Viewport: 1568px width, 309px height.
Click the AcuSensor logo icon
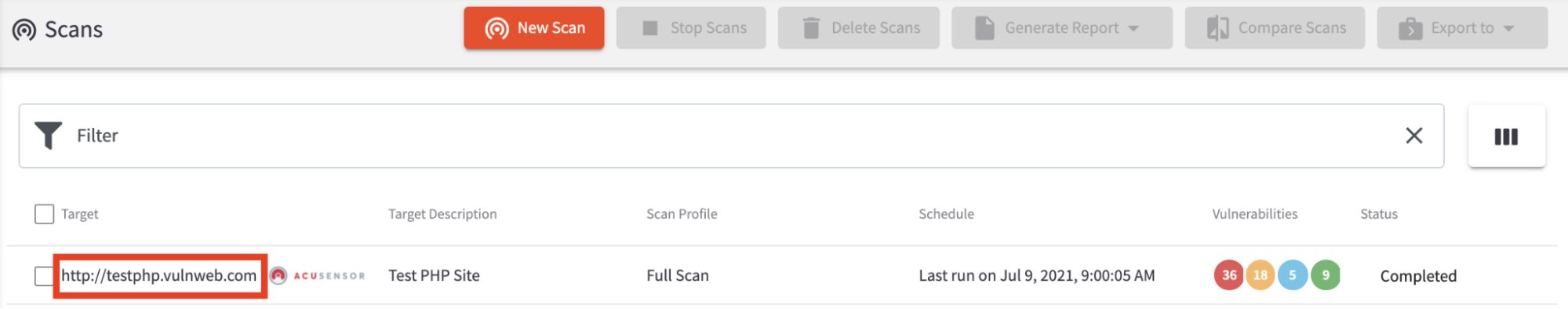[x=278, y=275]
